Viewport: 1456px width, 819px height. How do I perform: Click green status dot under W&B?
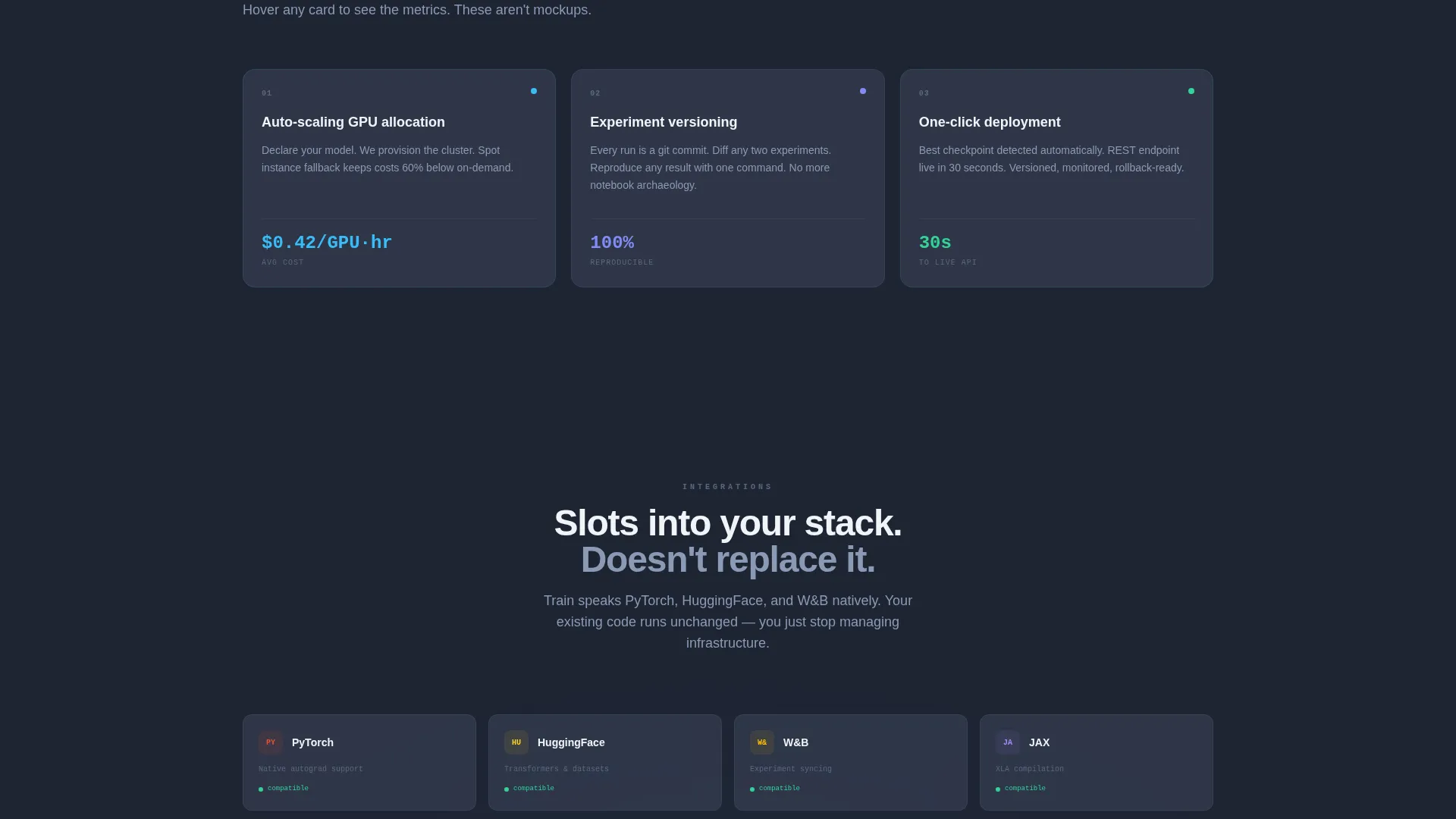pyautogui.click(x=752, y=789)
